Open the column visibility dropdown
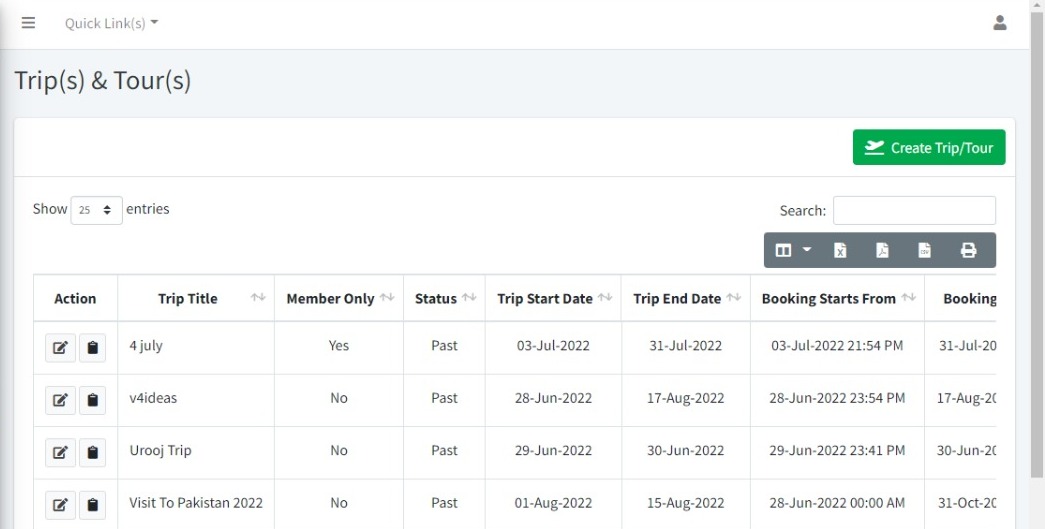 click(793, 250)
